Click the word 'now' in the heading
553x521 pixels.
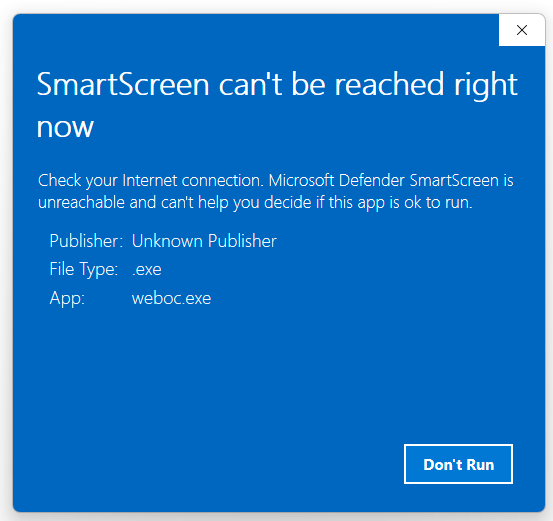tap(65, 127)
